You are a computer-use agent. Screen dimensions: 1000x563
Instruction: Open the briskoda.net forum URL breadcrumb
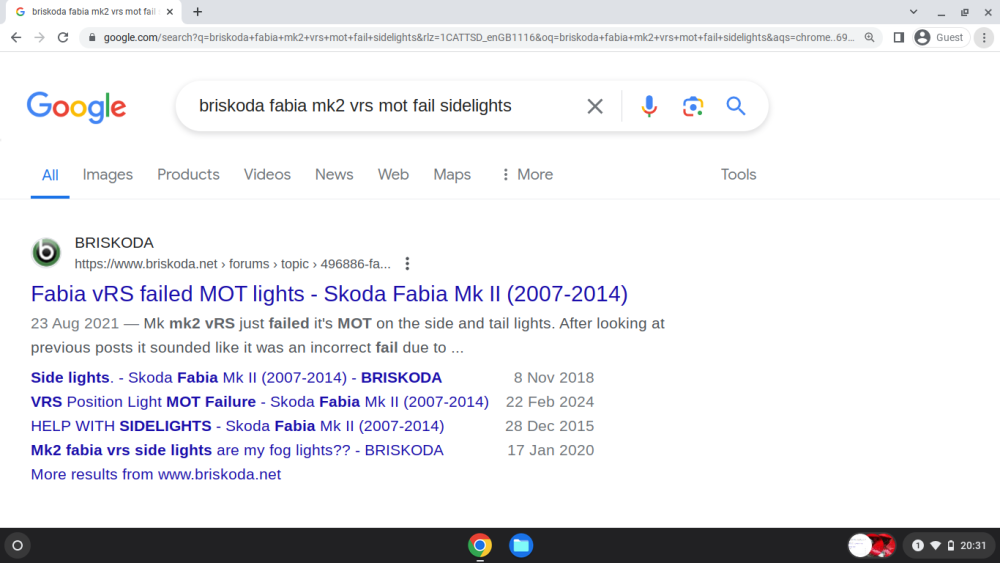(x=233, y=264)
